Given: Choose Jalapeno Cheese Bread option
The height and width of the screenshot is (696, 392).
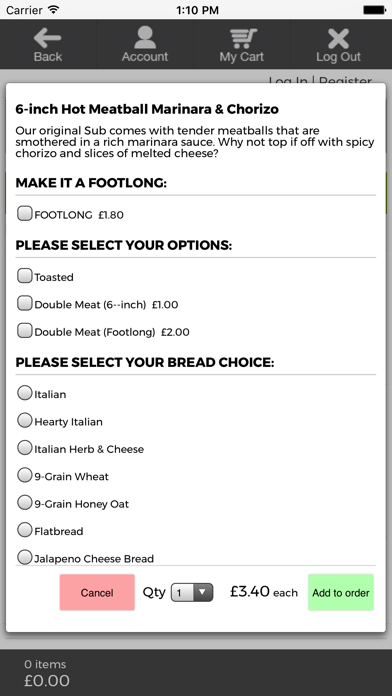Looking at the screenshot, I should 24,557.
